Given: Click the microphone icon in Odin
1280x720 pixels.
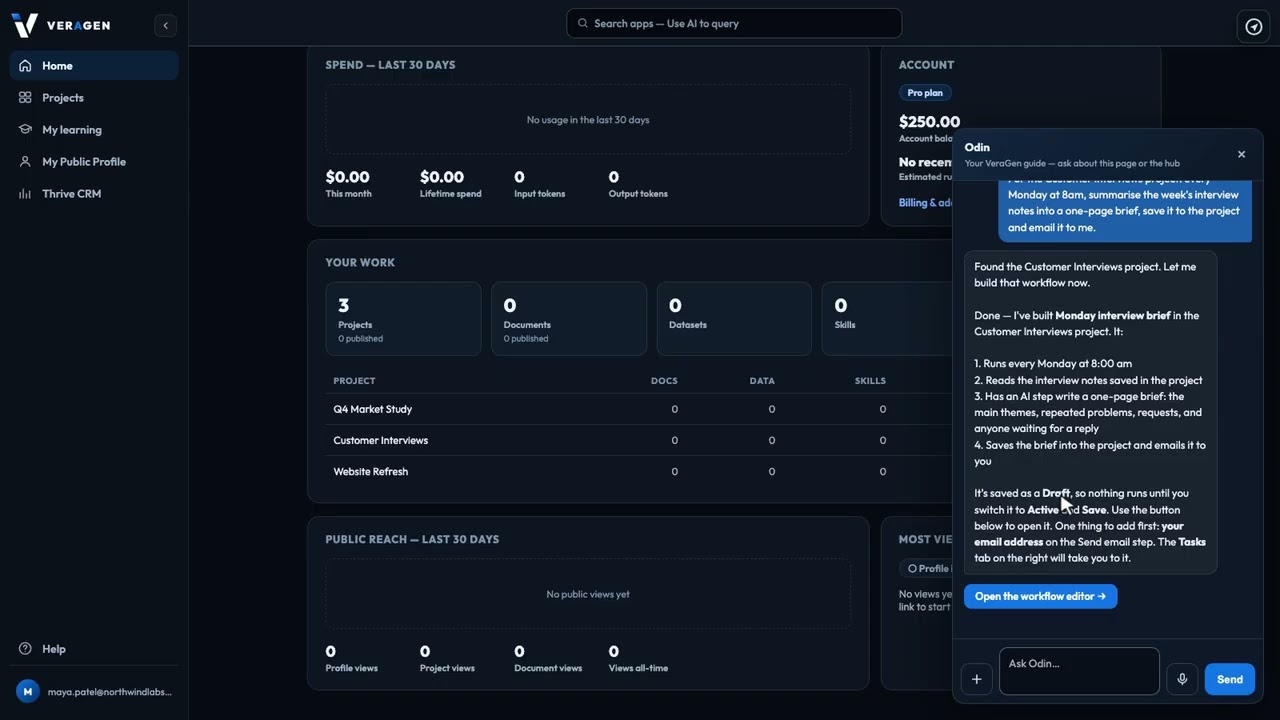Looking at the screenshot, I should [1182, 679].
